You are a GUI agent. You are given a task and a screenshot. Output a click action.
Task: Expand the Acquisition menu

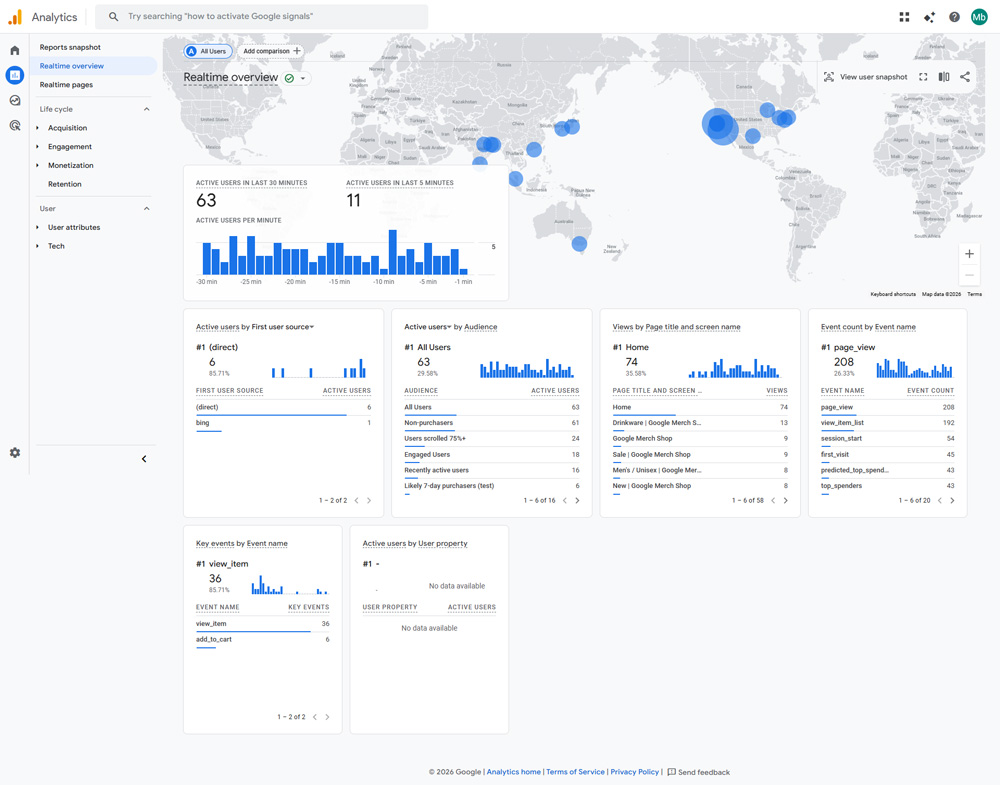pos(37,128)
